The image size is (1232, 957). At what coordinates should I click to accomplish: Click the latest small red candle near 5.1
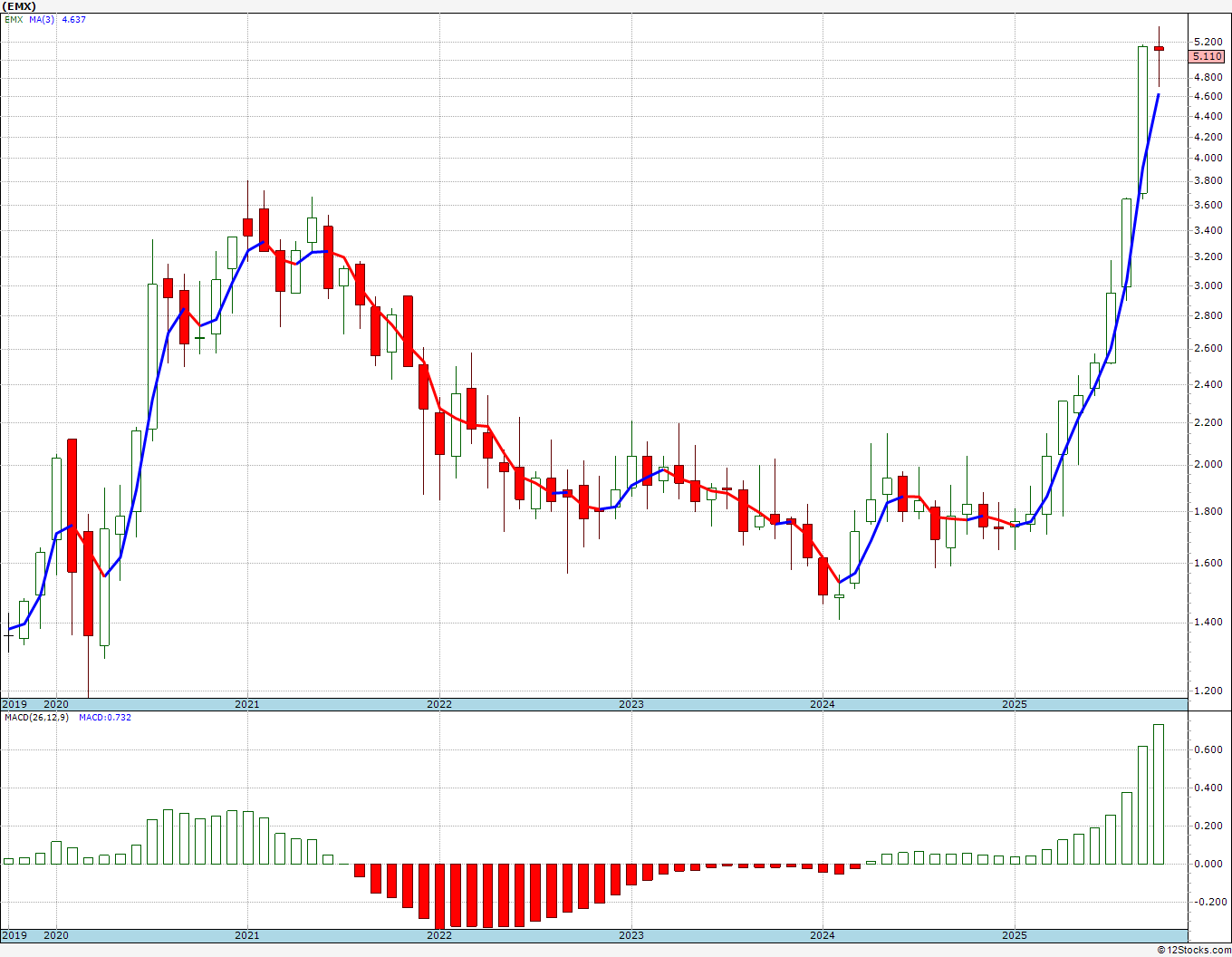1159,49
